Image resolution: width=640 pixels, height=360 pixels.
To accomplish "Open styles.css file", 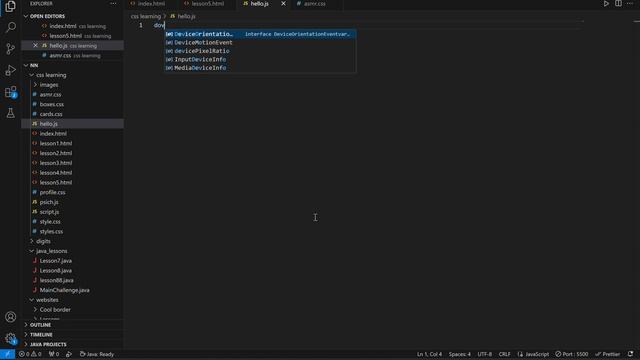I will pyautogui.click(x=51, y=231).
